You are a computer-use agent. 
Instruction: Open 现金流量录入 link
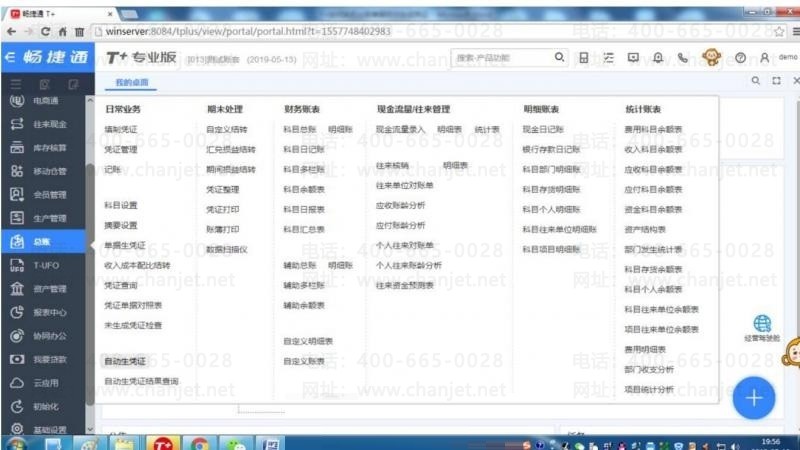(x=400, y=130)
